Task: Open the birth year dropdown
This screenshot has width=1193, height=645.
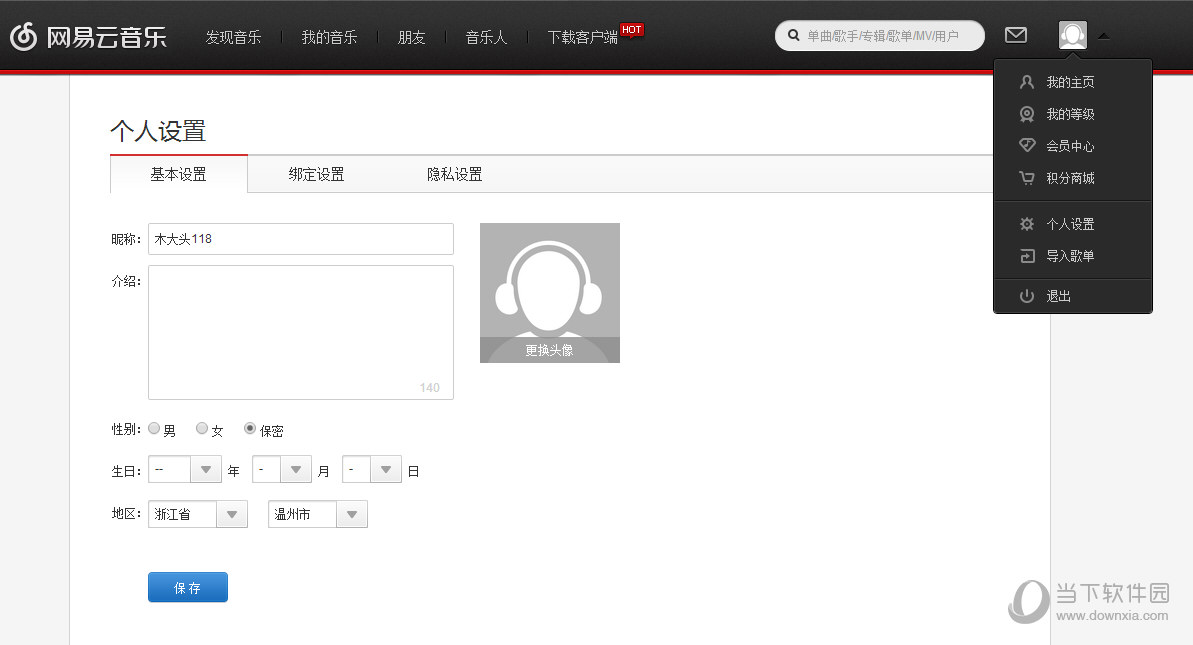Action: (206, 469)
